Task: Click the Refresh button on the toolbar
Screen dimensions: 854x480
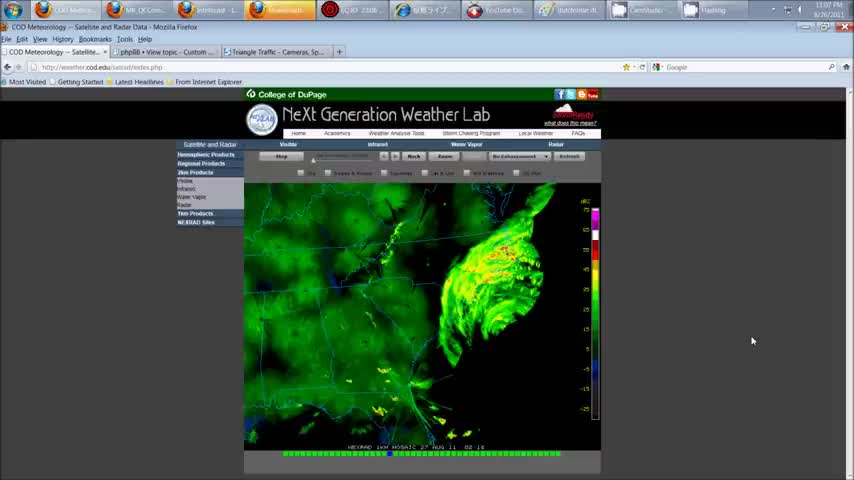Action: tap(570, 156)
